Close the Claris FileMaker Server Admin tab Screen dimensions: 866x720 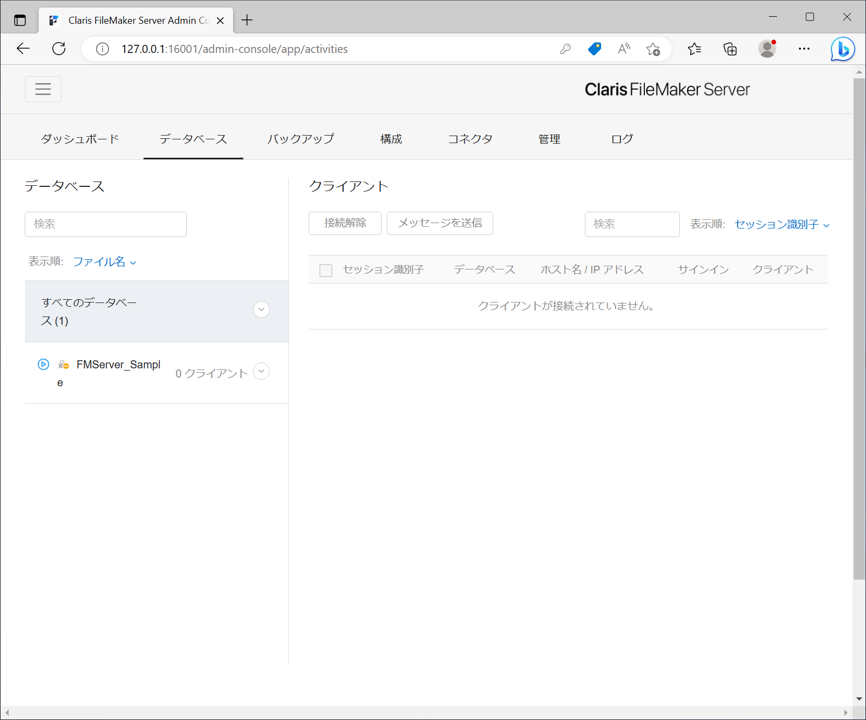click(x=220, y=20)
